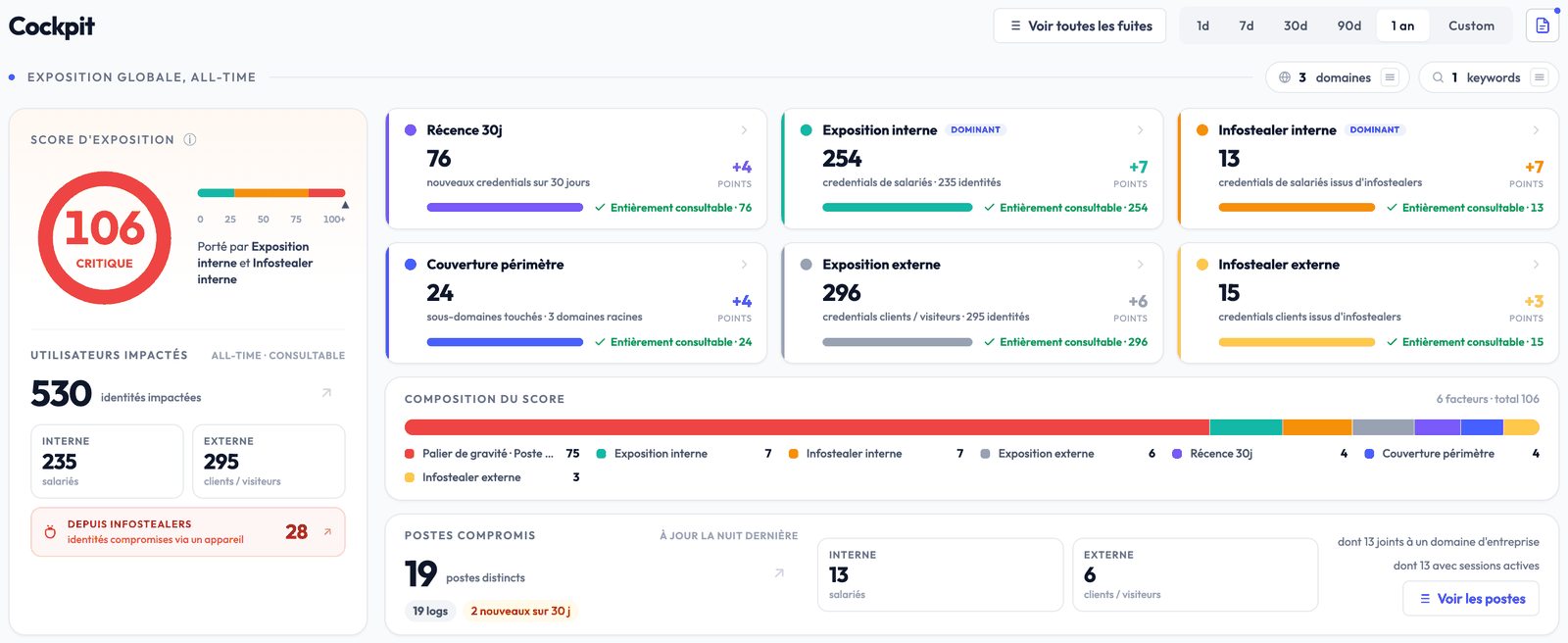Click the purple Récence 30j progress bar

[505, 208]
